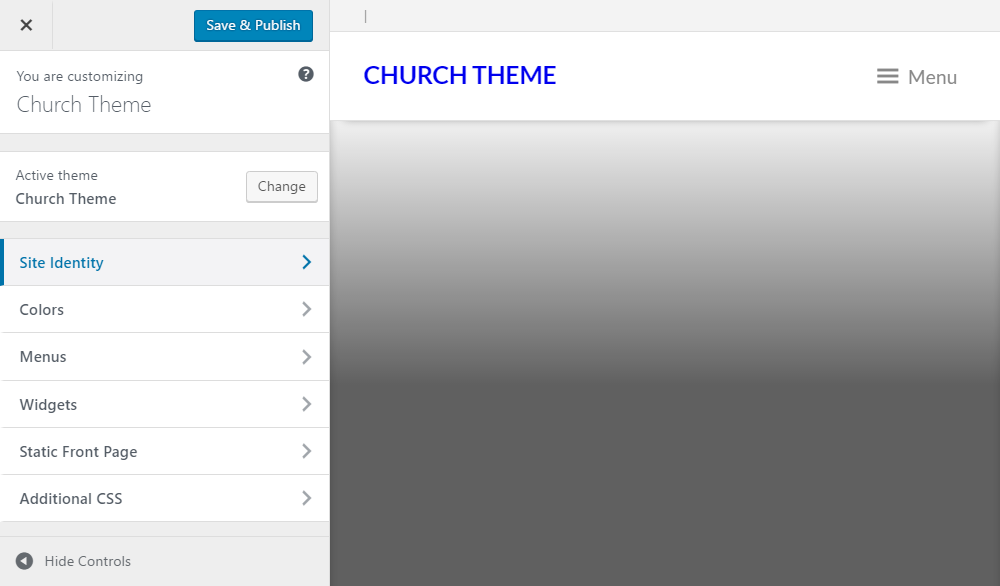1000x586 pixels.
Task: Expand the Widgets chevron arrow
Action: [x=307, y=404]
